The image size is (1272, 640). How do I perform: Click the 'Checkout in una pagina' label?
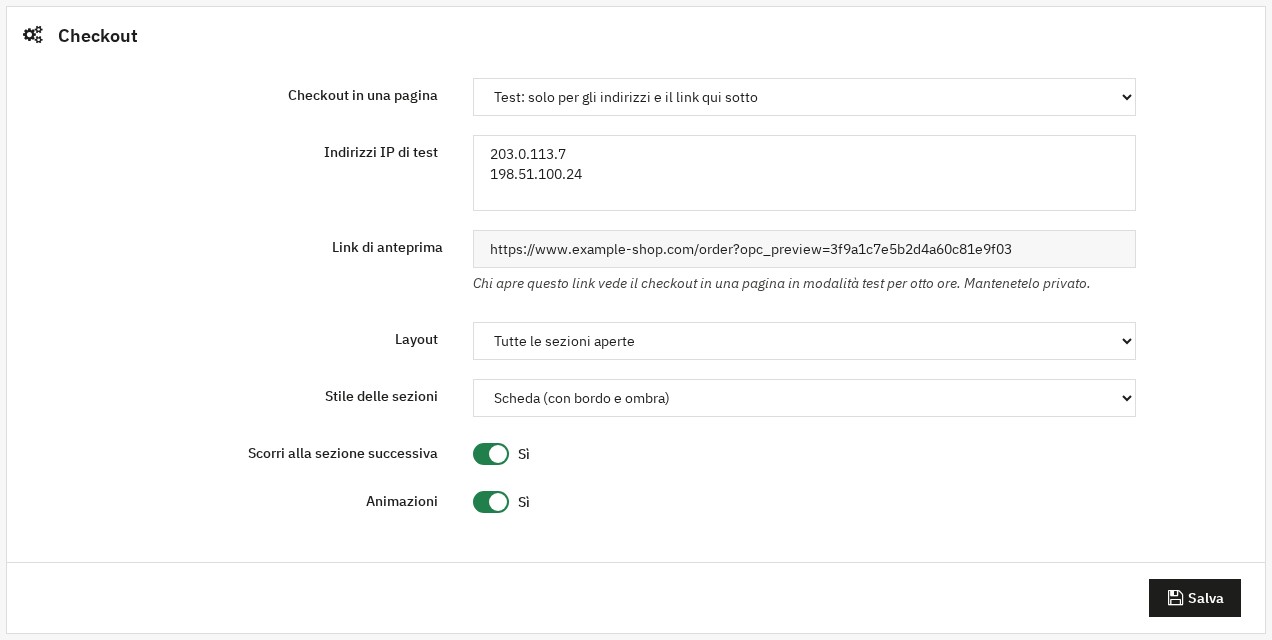pyautogui.click(x=363, y=96)
